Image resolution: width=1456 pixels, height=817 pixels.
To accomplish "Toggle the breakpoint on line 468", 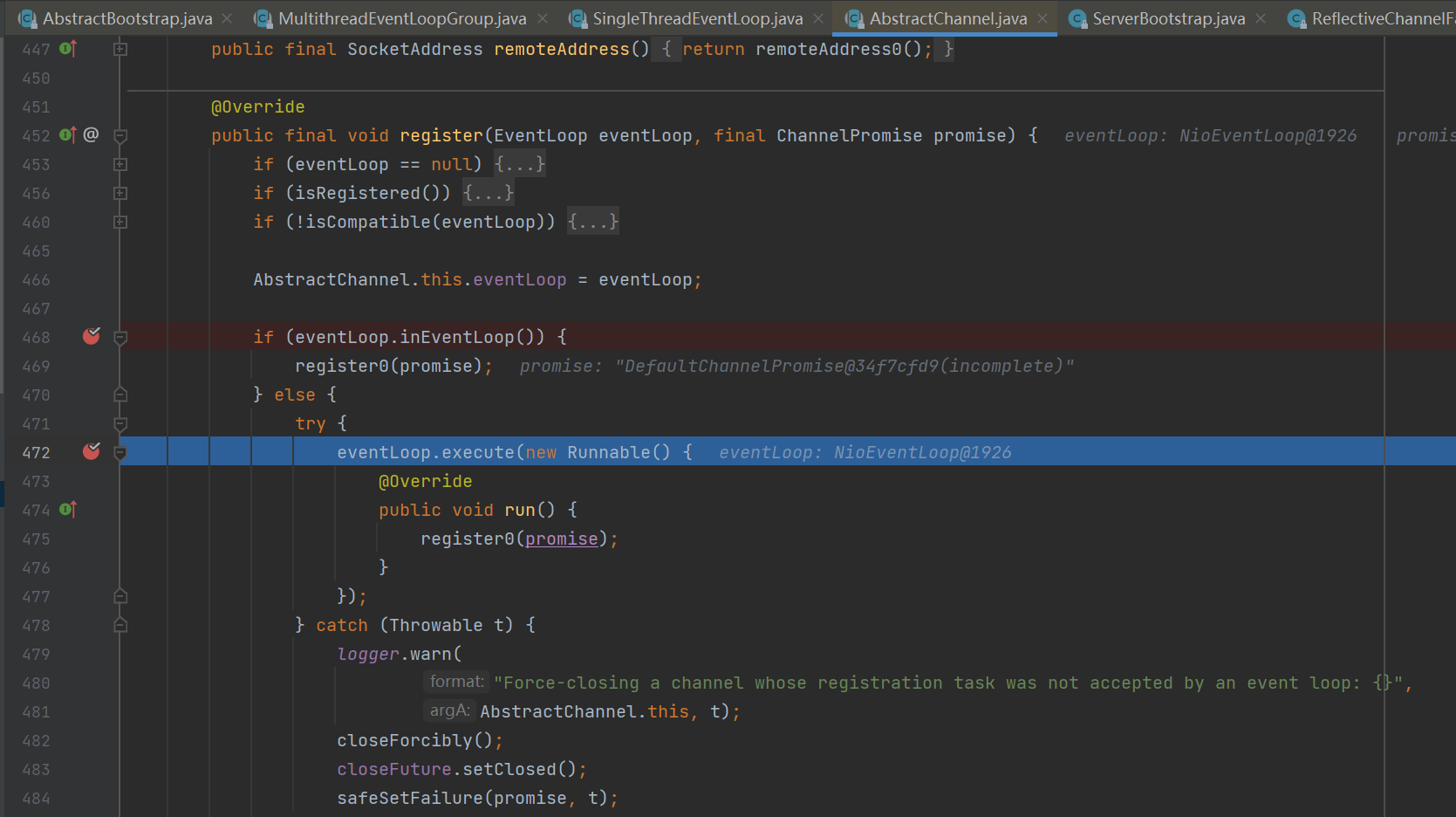I will 91,337.
